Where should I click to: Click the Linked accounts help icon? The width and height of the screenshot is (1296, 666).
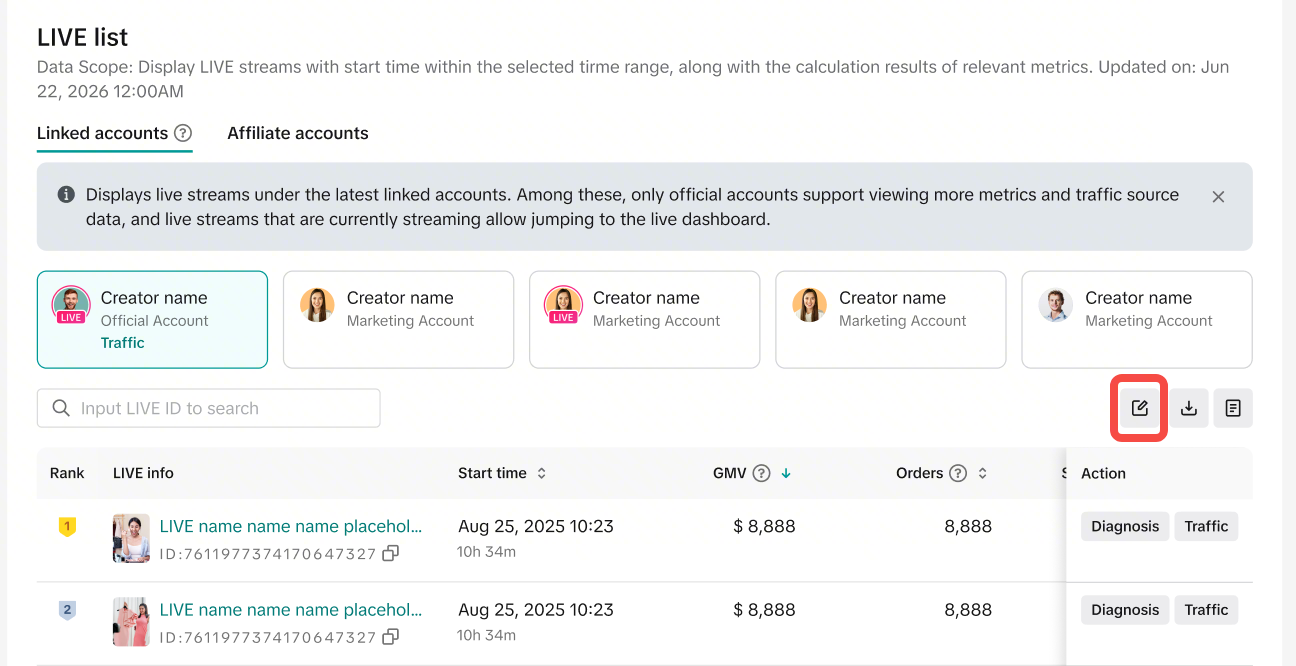coord(182,133)
